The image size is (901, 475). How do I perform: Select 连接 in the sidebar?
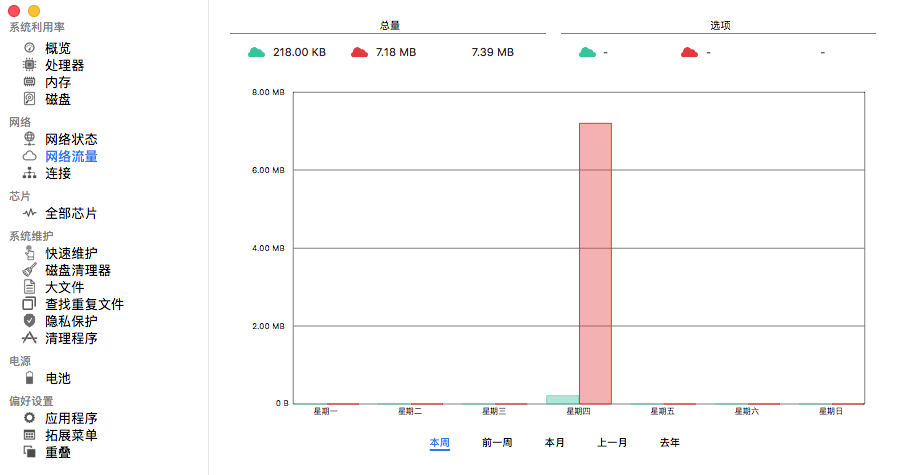tap(58, 173)
